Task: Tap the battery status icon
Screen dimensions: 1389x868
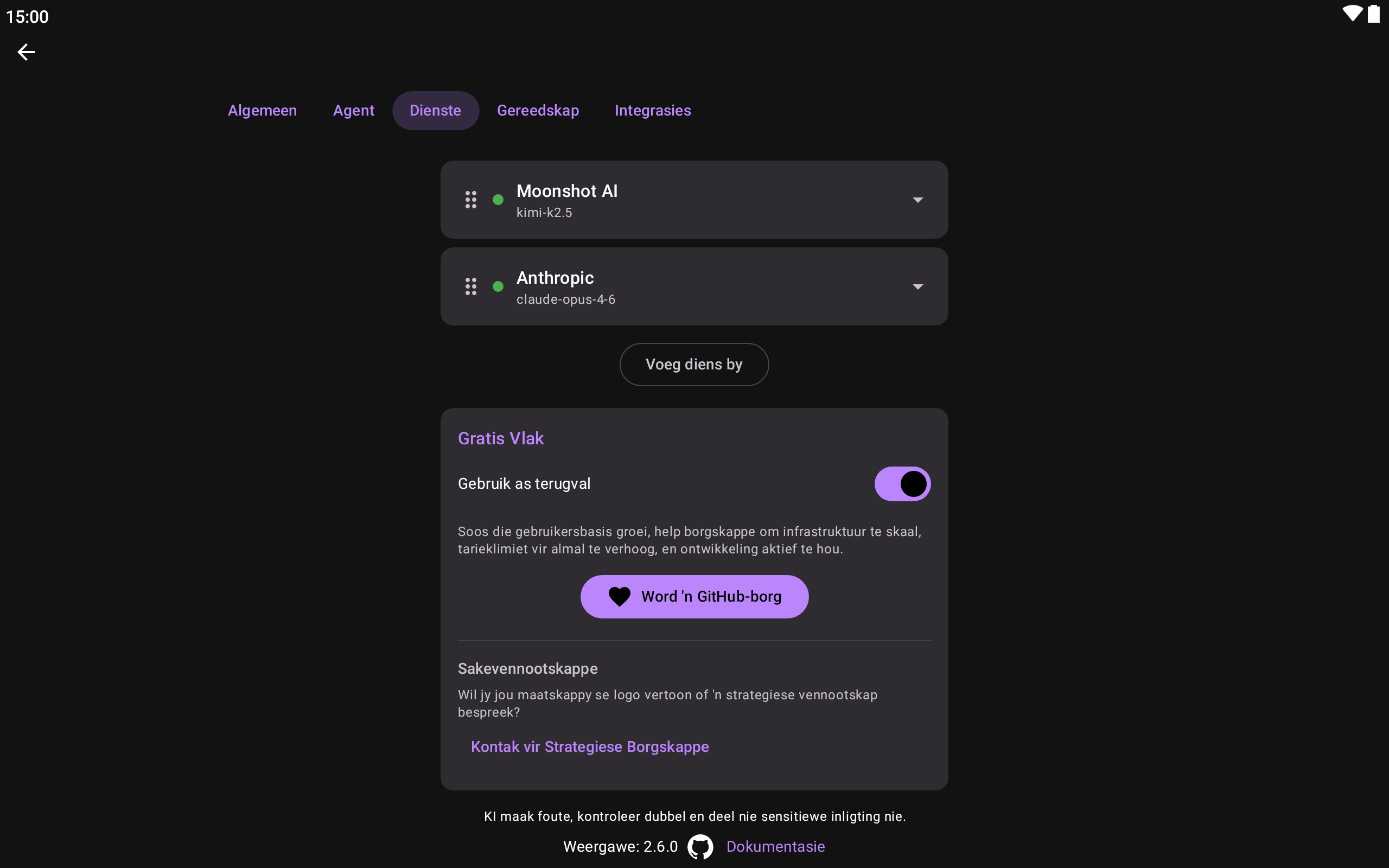Action: pos(1373,14)
